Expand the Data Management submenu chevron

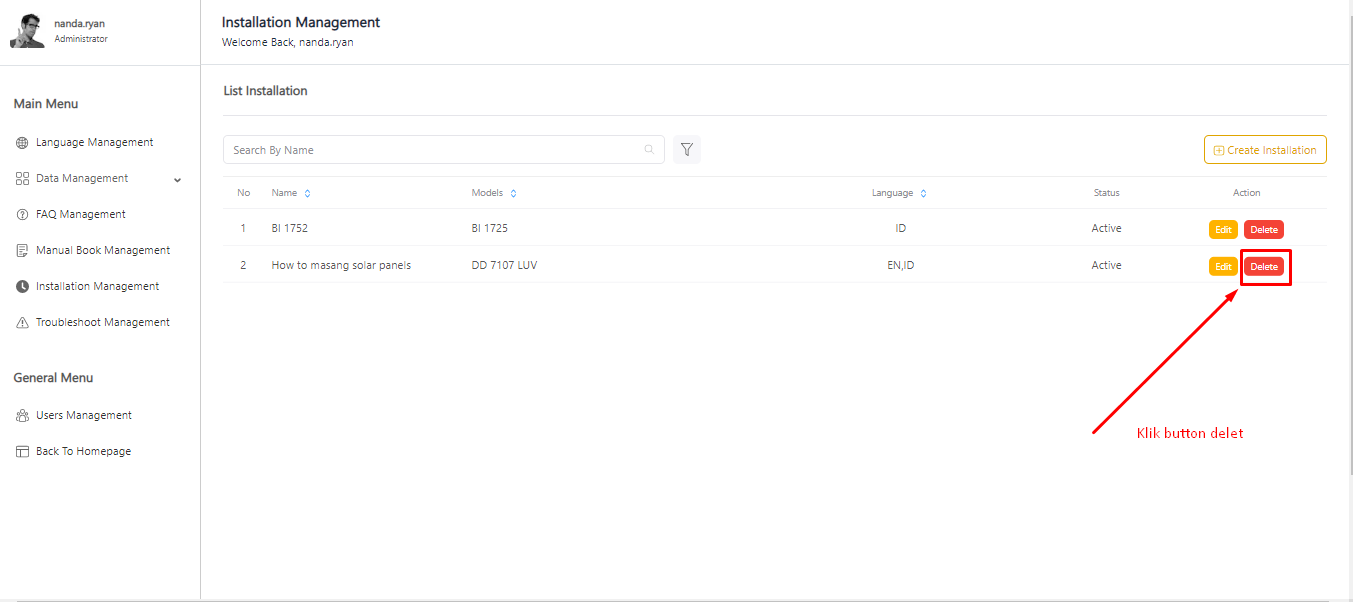click(177, 180)
